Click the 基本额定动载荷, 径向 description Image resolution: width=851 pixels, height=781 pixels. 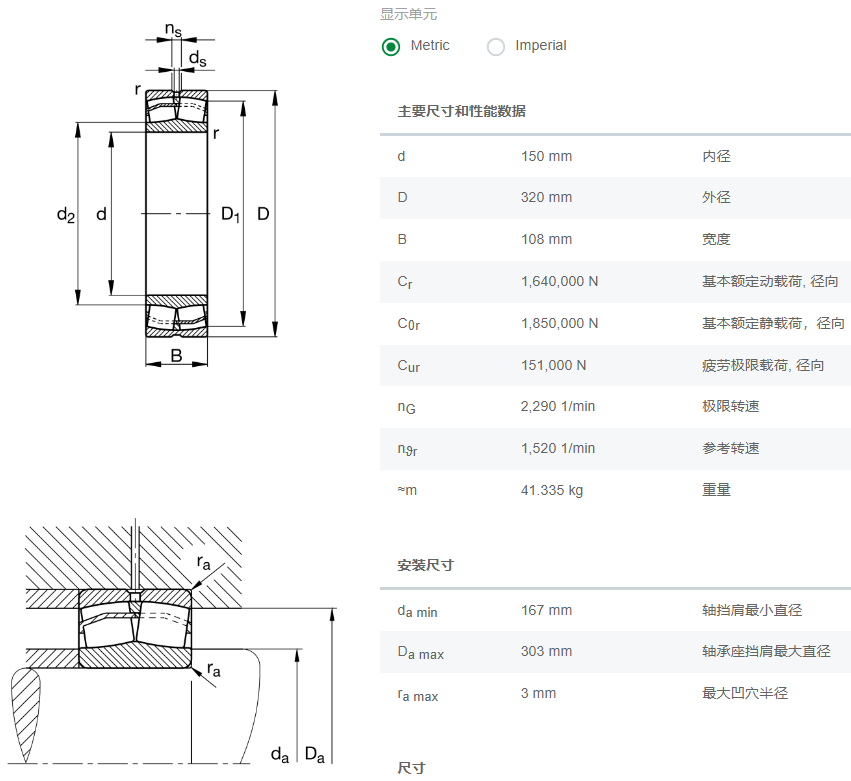pos(770,281)
